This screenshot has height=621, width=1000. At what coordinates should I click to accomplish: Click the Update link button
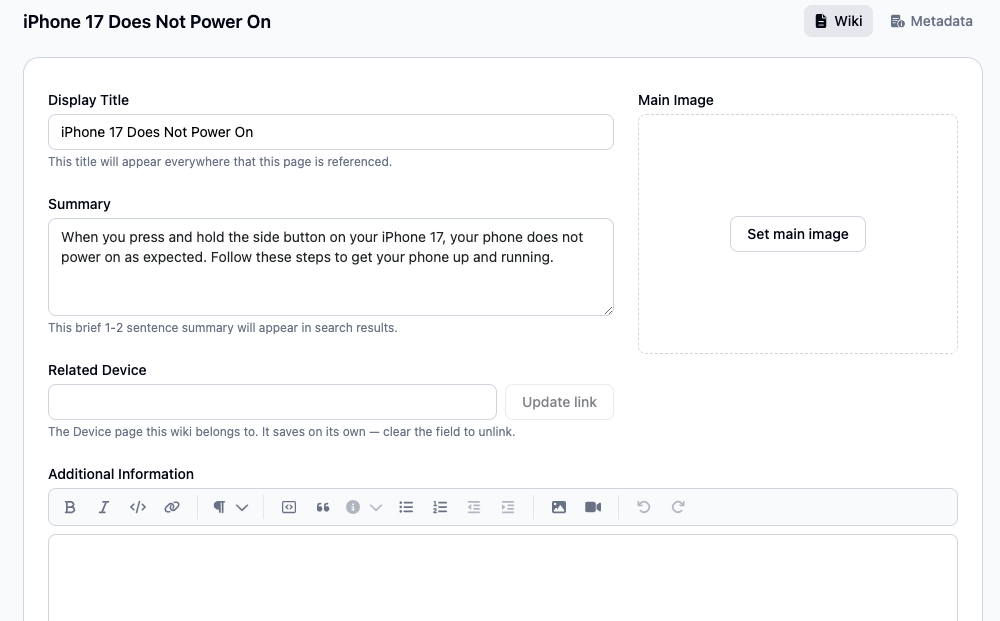559,402
